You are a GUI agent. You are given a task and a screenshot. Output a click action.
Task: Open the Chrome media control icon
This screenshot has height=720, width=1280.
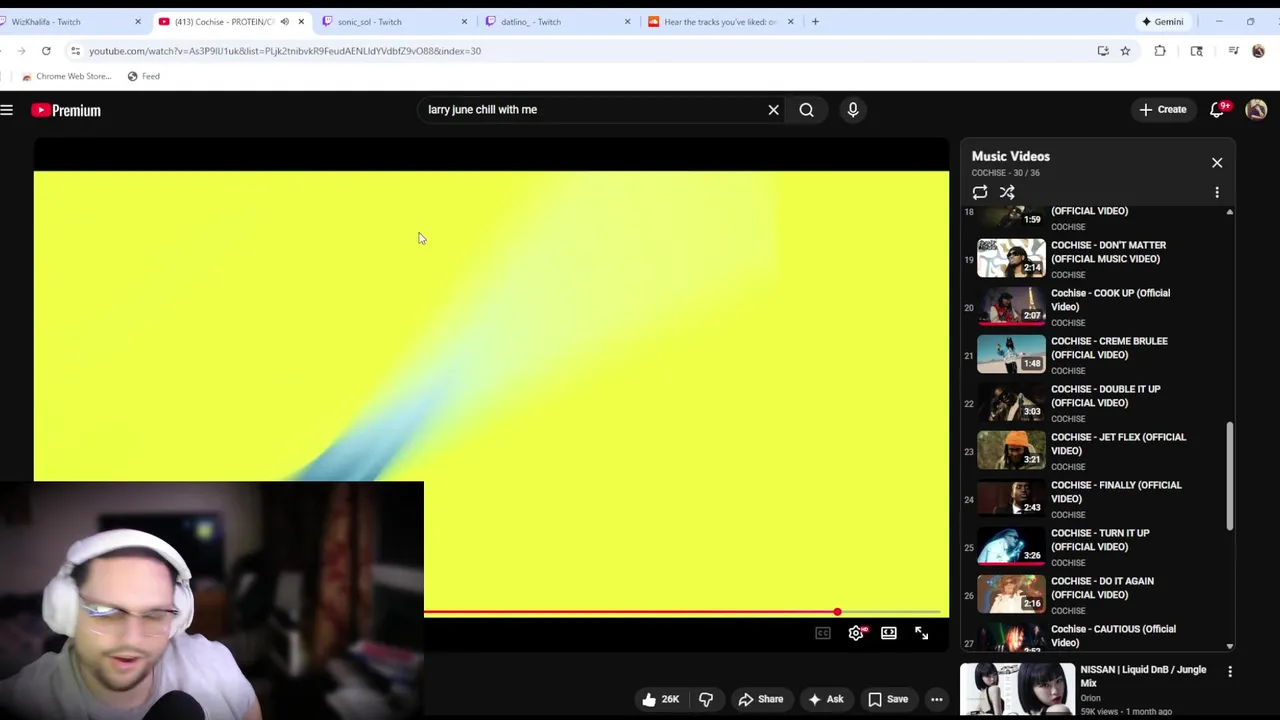1234,51
